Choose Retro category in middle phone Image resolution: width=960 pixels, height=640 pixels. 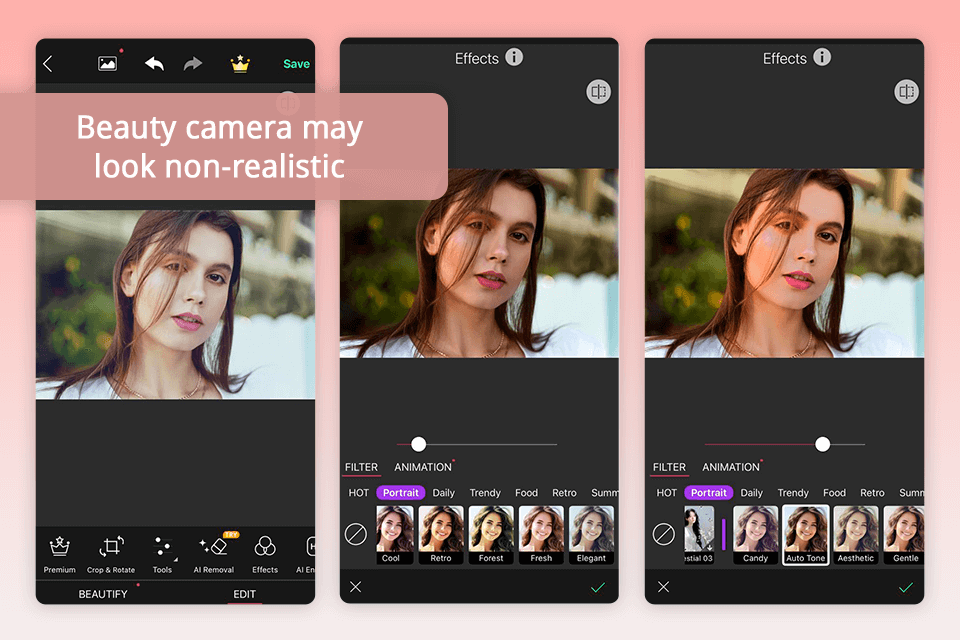click(564, 492)
